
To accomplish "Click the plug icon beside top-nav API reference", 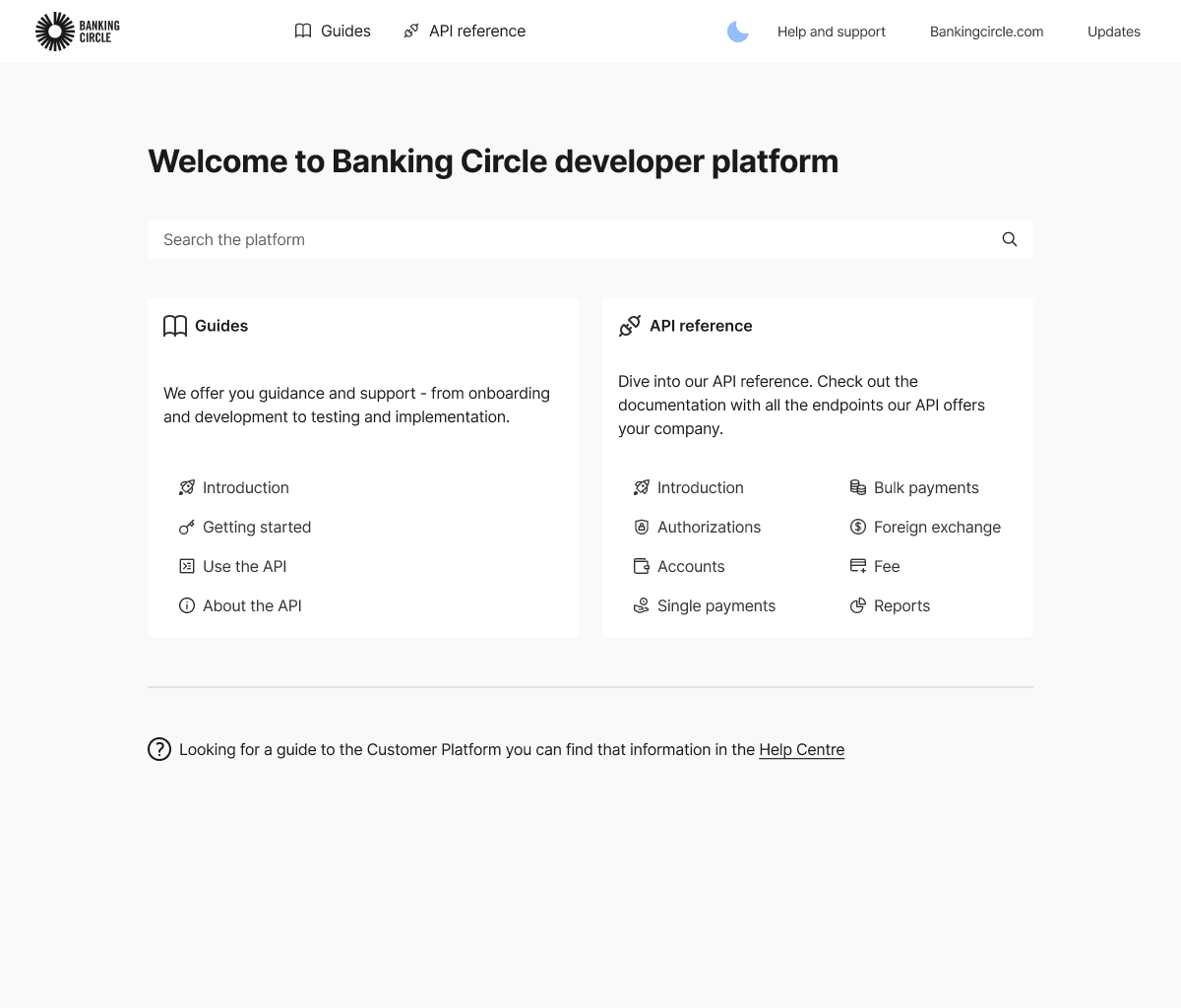I will coord(411,31).
